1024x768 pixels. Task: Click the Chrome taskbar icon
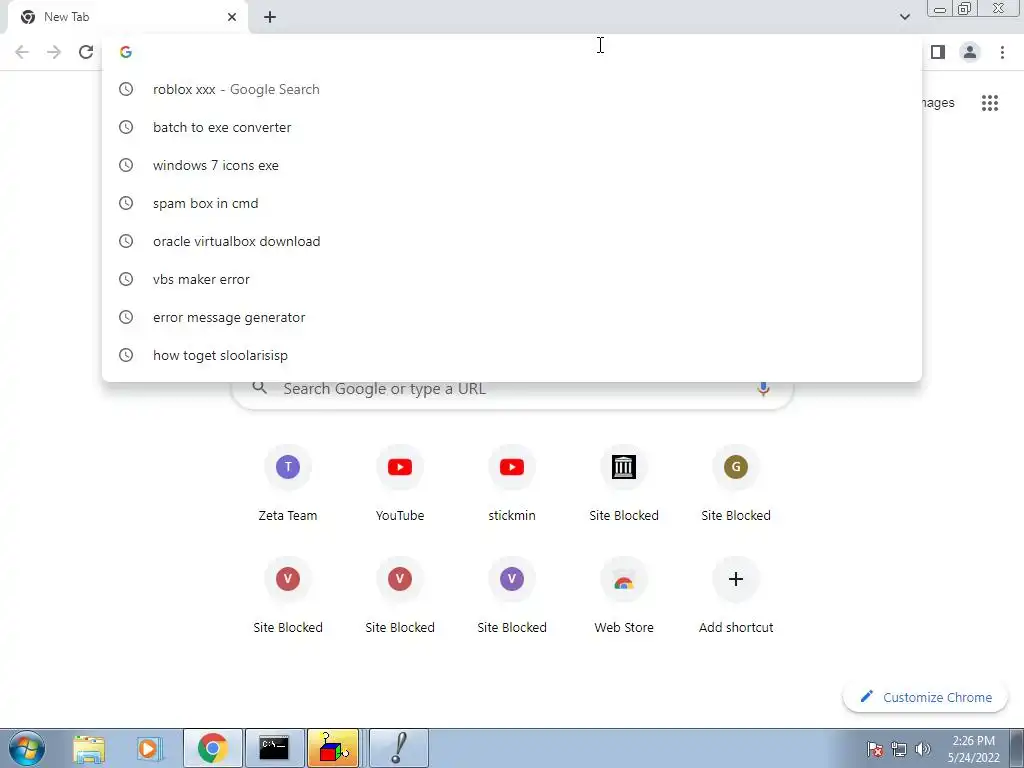[x=213, y=748]
